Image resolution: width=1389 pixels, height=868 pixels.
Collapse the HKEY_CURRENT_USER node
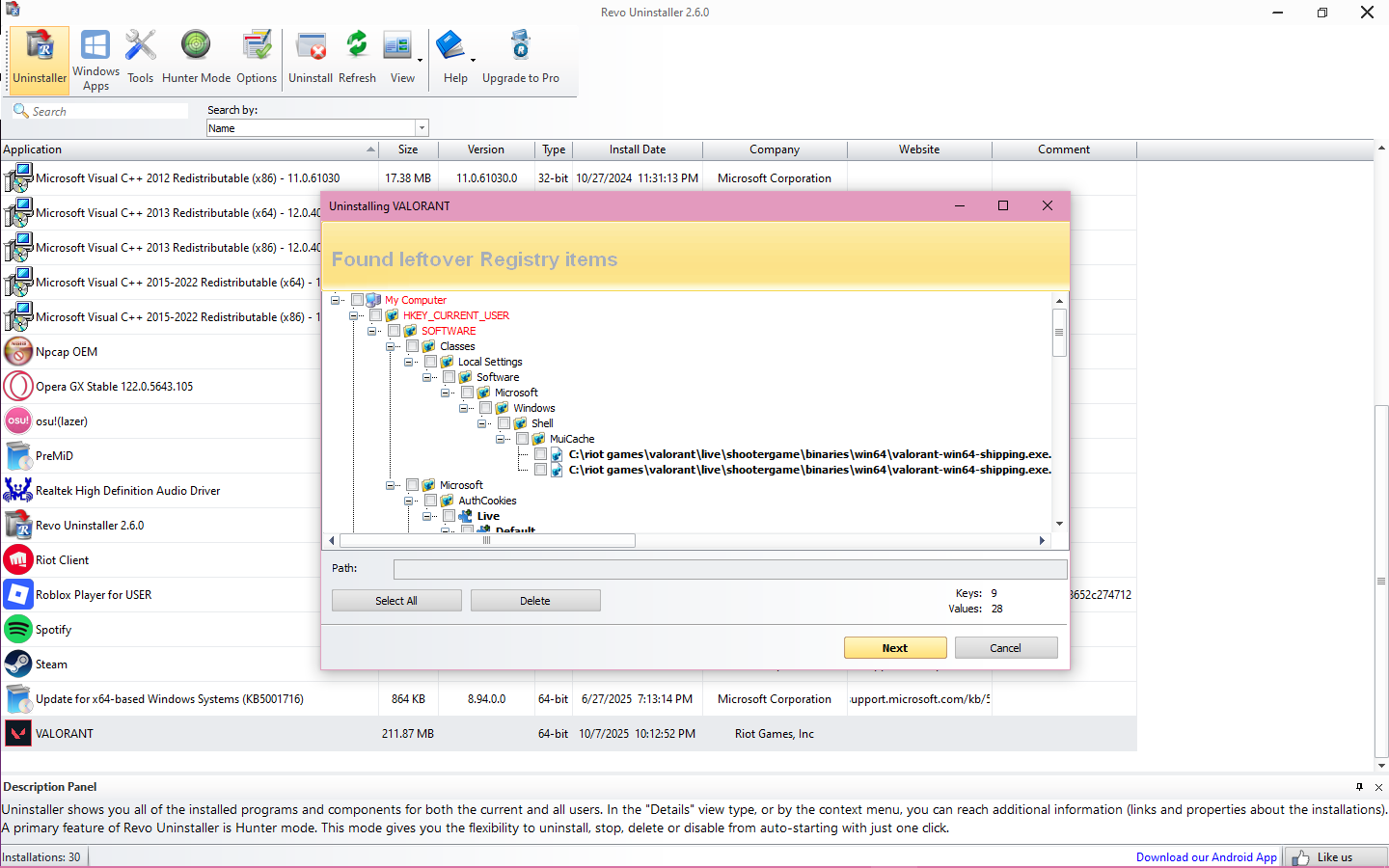[353, 315]
